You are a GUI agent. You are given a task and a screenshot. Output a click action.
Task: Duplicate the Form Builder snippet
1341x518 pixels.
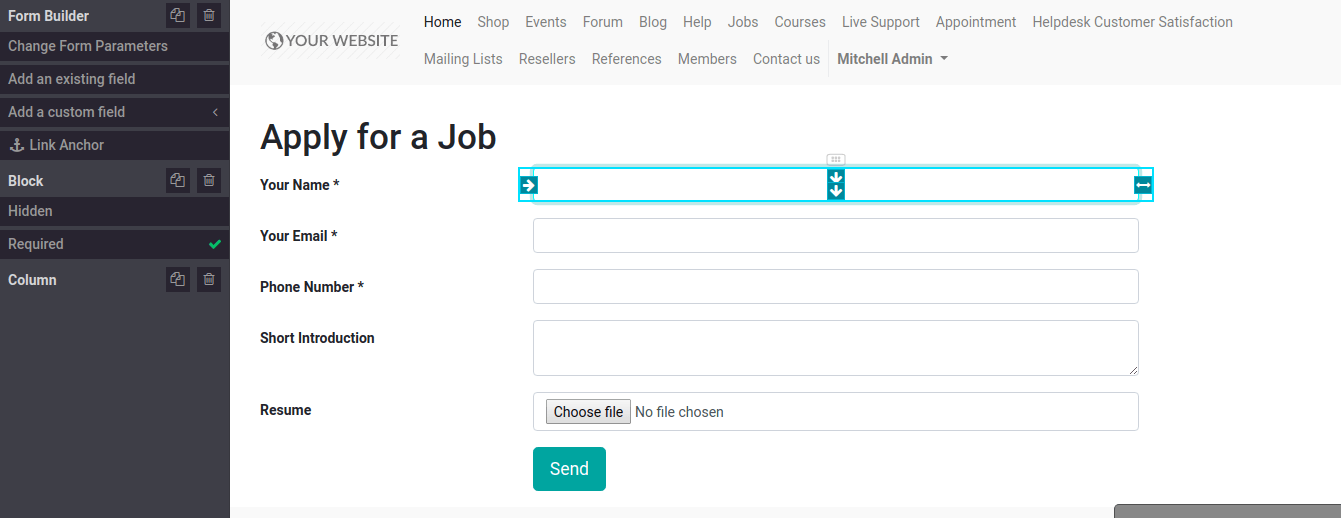(x=177, y=15)
